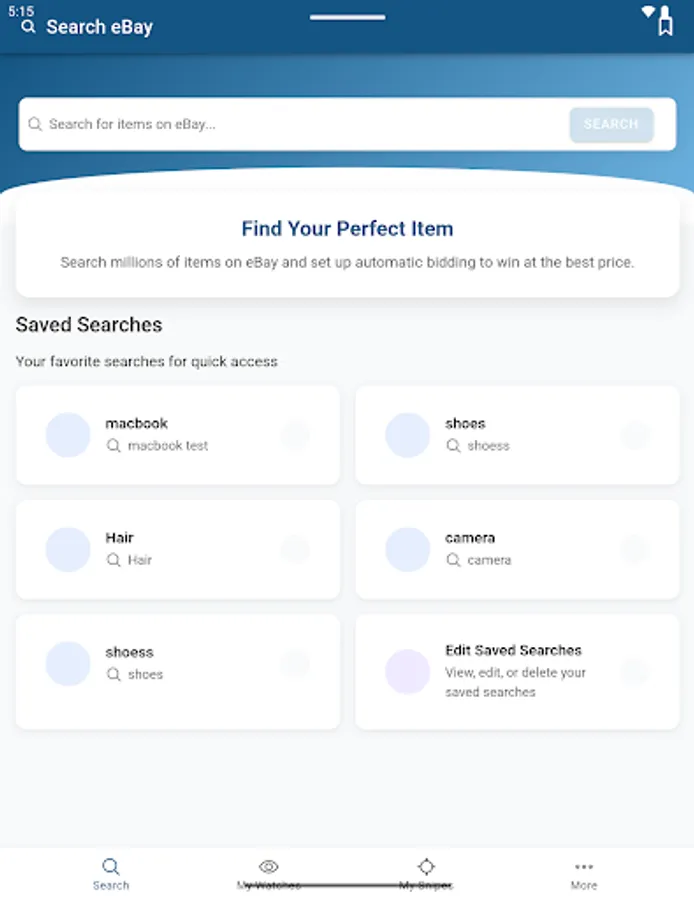The width and height of the screenshot is (694, 900).
Task: Toggle the faded circle on the Hair card
Action: (296, 549)
